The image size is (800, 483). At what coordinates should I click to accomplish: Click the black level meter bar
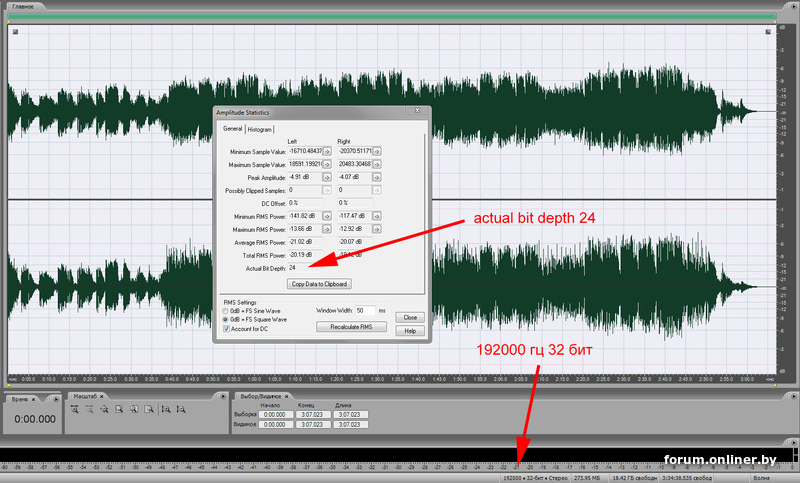coord(396,455)
